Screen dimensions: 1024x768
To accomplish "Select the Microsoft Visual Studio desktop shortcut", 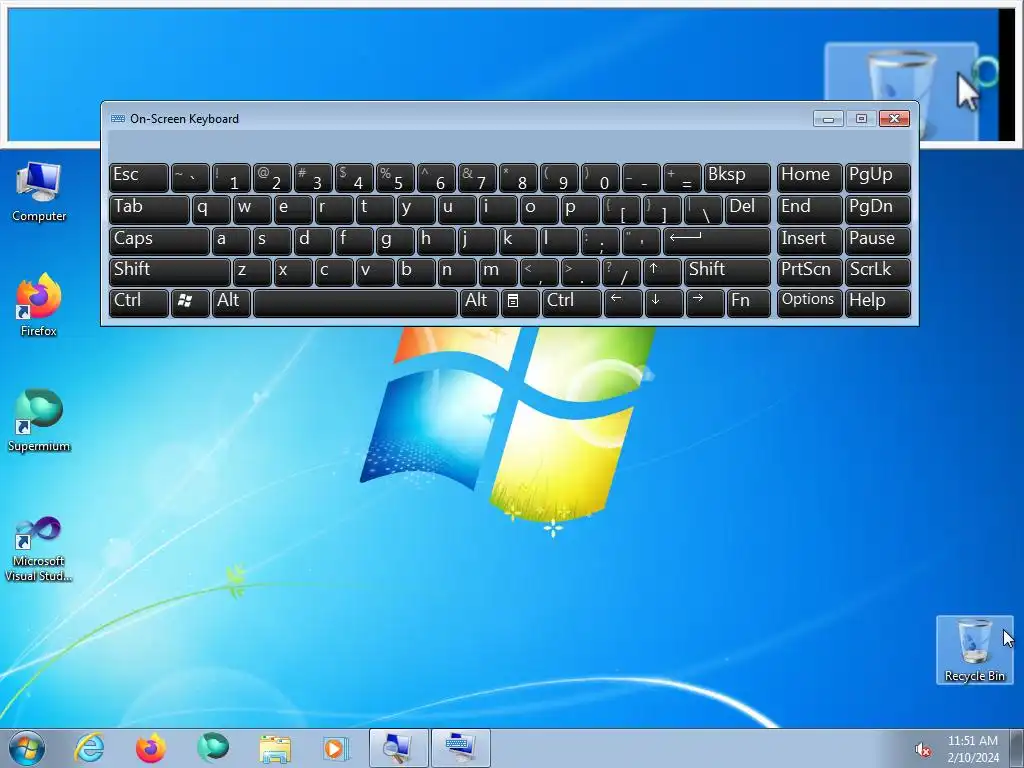I will [39, 549].
